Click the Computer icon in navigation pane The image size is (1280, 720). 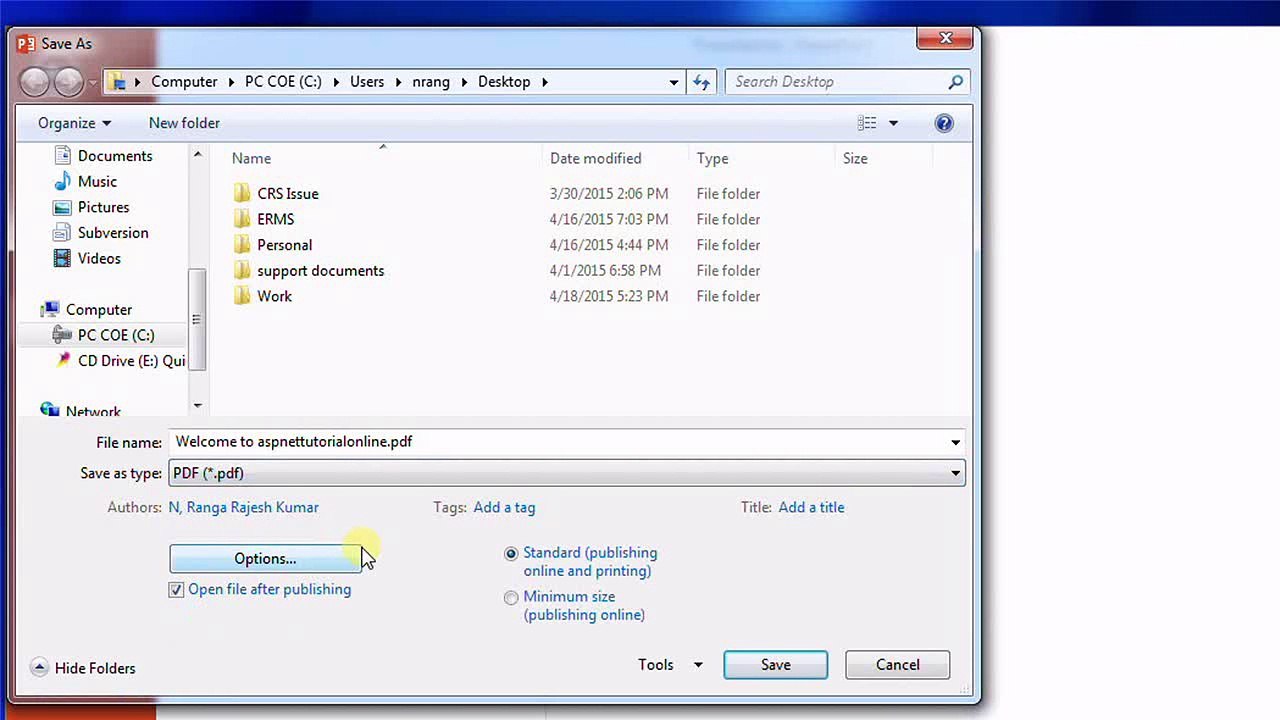point(50,309)
